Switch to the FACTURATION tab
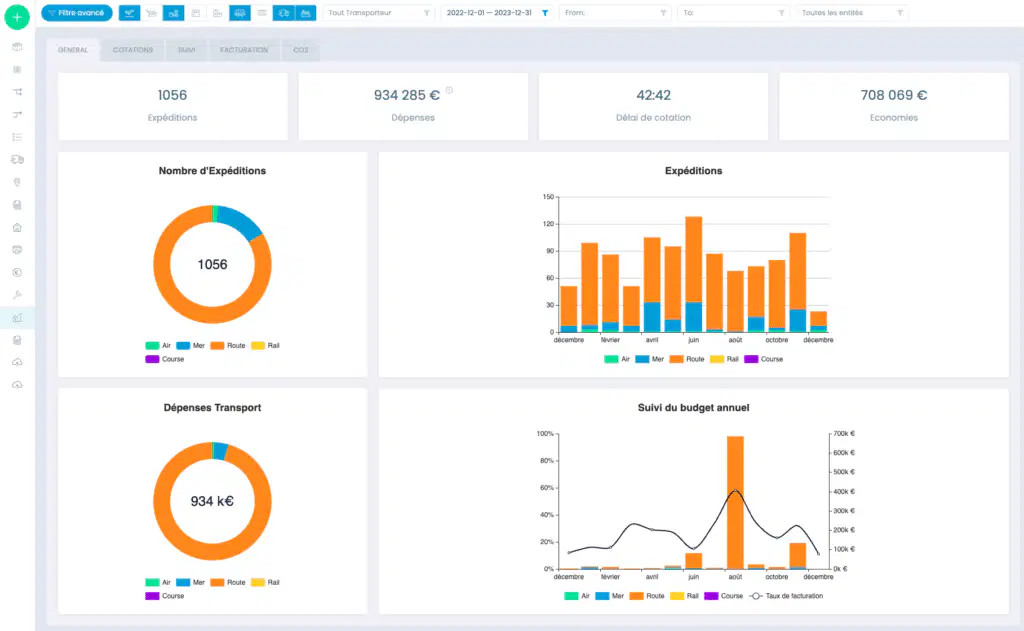This screenshot has height=631, width=1024. [x=244, y=50]
